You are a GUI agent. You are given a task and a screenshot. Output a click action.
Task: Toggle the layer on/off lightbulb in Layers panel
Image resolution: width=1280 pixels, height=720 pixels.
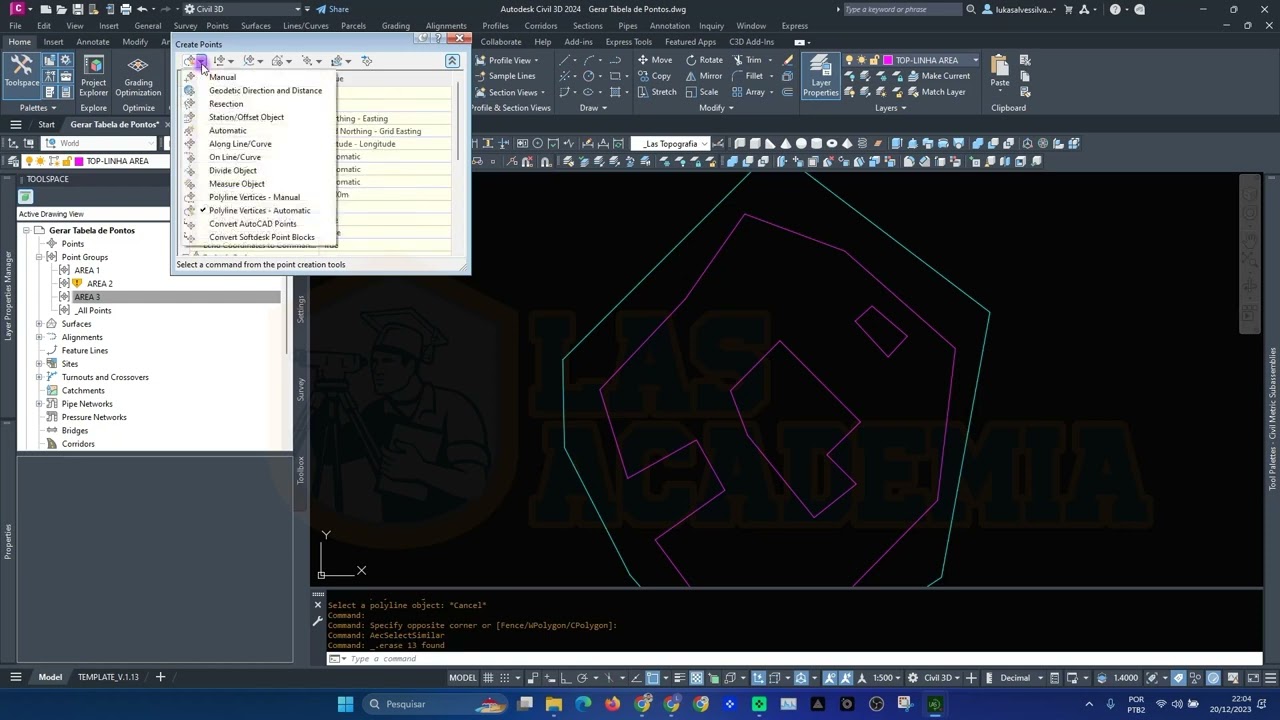point(850,60)
